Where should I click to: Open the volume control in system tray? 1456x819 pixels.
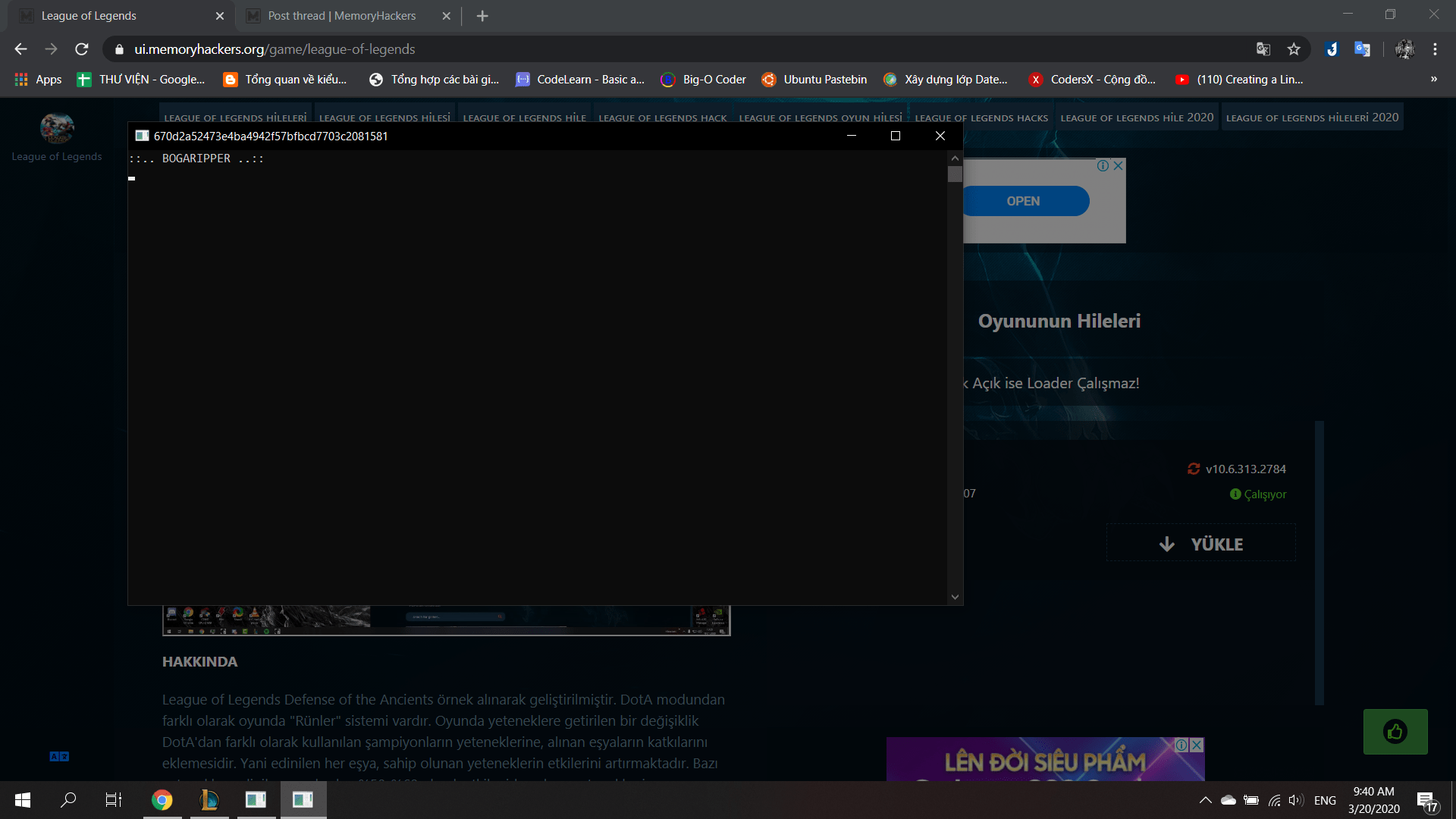tap(1296, 800)
